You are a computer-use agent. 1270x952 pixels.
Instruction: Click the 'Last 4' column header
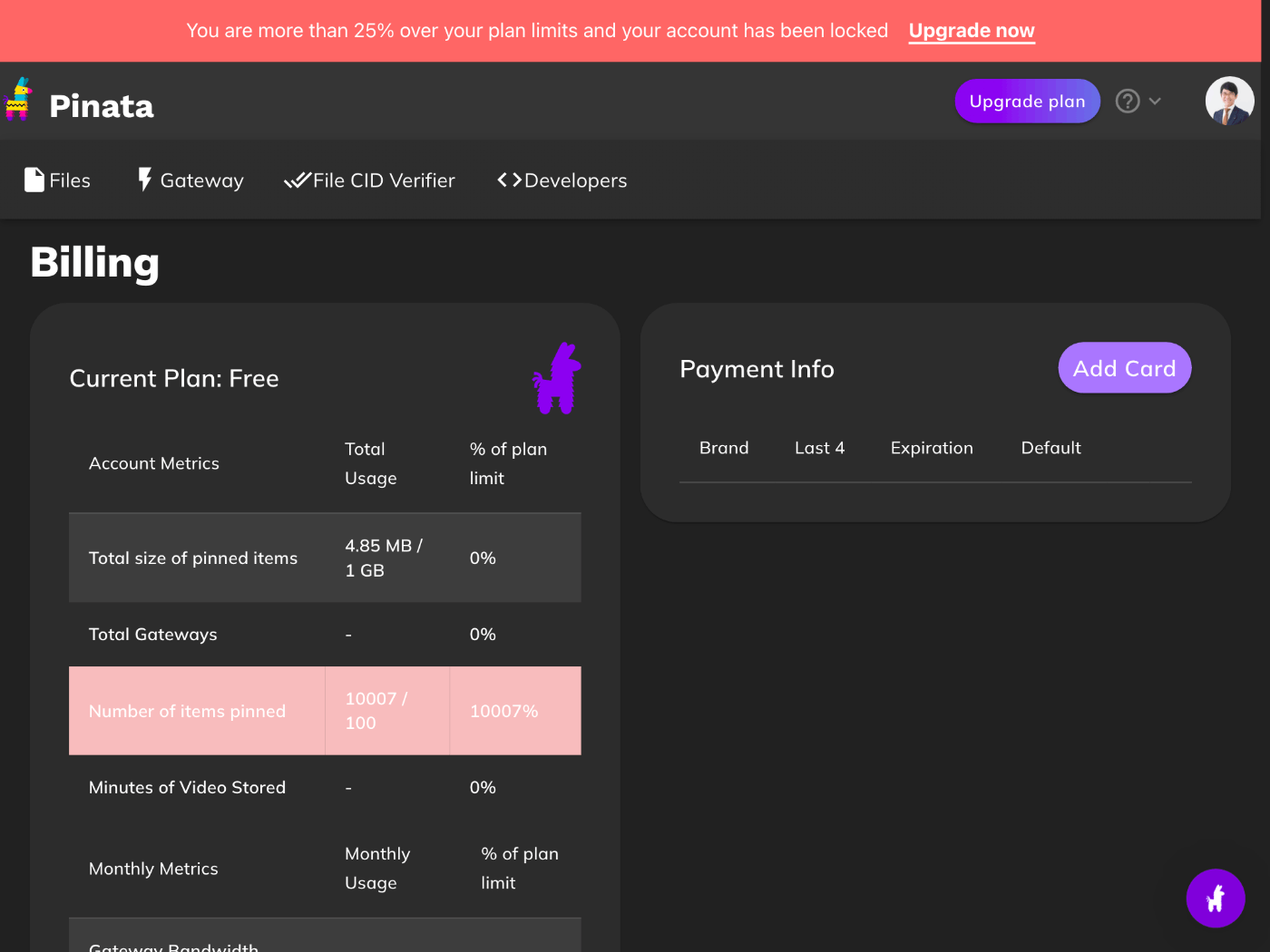pos(820,448)
